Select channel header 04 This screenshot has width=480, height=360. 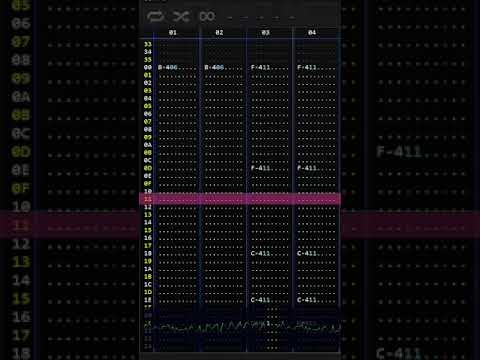312,33
